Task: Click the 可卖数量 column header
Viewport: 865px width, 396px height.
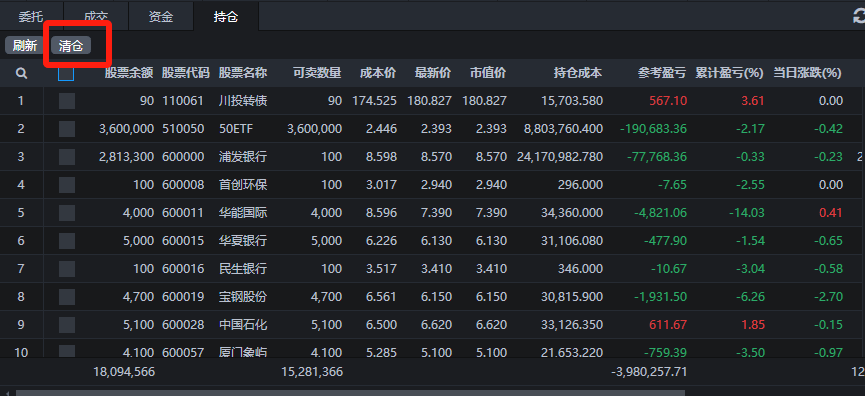Action: (x=317, y=73)
